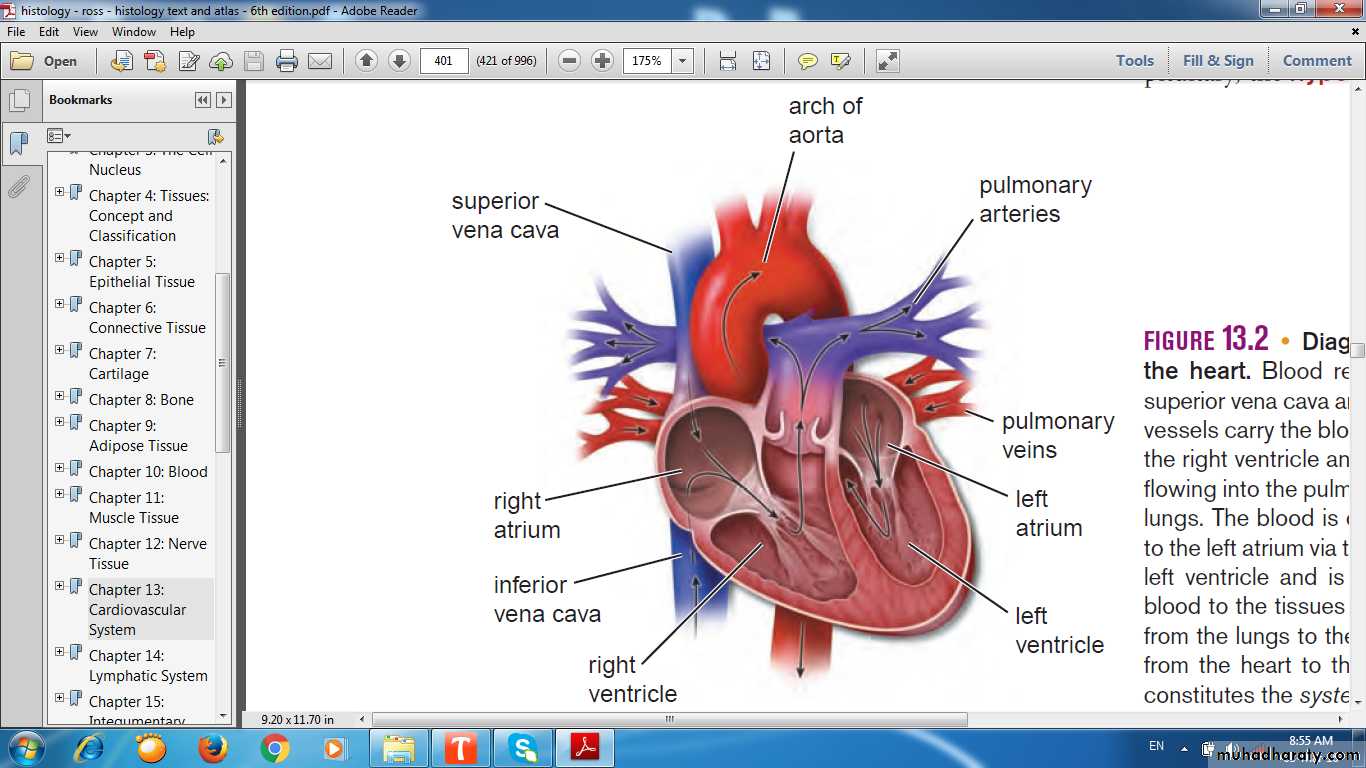Viewport: 1366px width, 768px height.
Task: Open the Attachments panel paperclip icon
Action: pos(18,187)
